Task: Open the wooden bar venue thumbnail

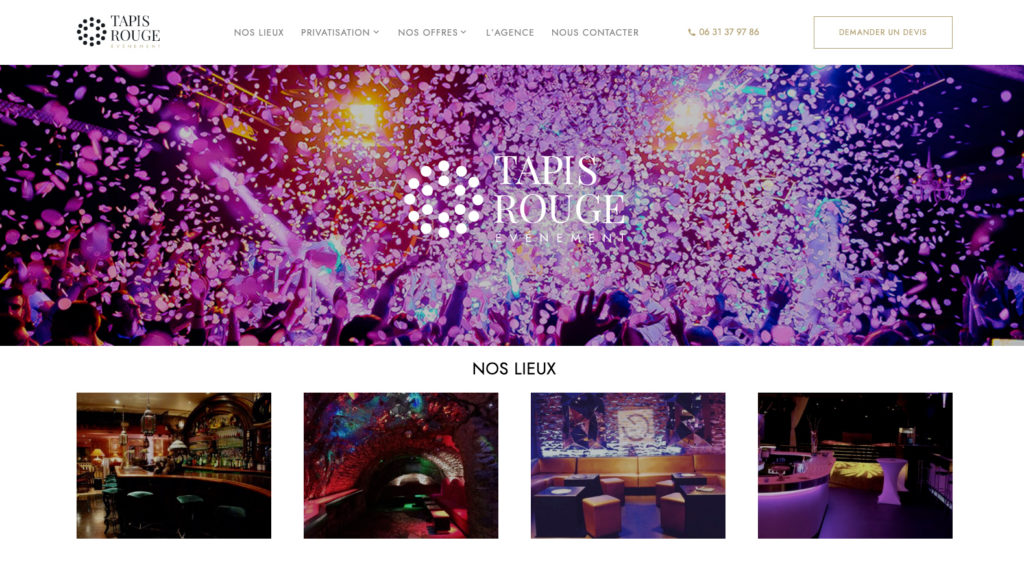Action: click(x=174, y=465)
